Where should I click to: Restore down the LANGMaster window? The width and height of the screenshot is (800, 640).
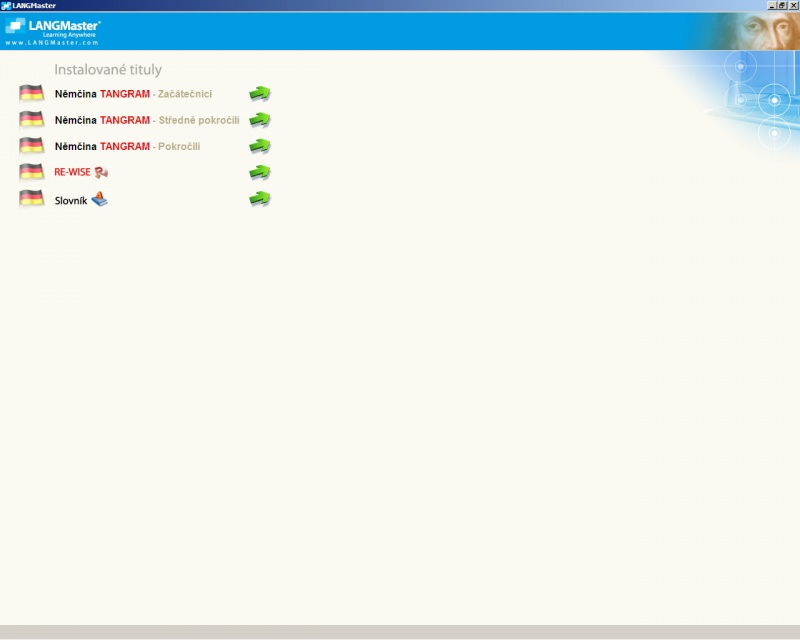[781, 6]
